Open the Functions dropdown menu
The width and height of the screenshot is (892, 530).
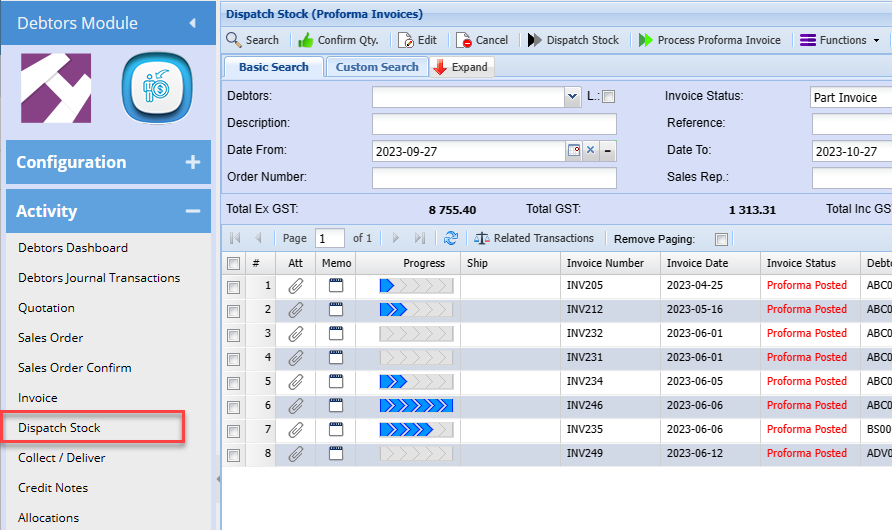840,40
